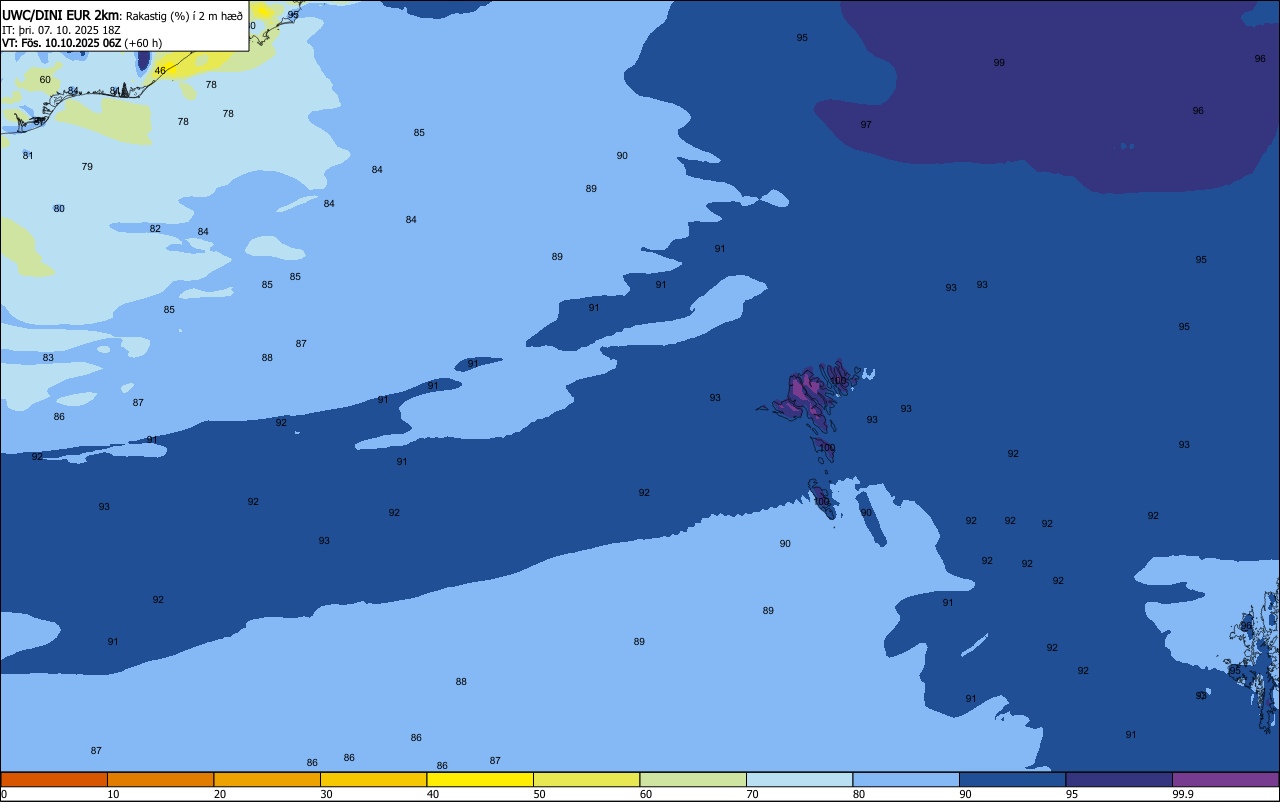Select the "40" legend tick label
The height and width of the screenshot is (802, 1280).
(x=433, y=794)
